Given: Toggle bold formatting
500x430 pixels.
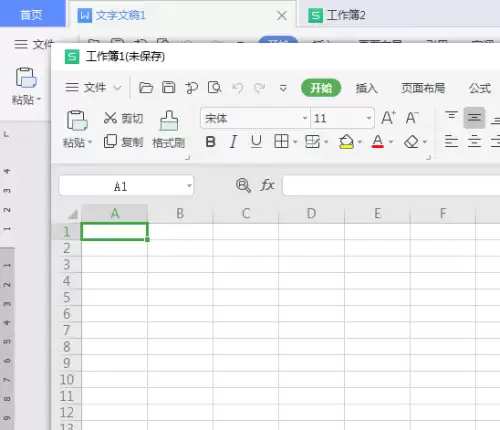Looking at the screenshot, I should click(211, 142).
